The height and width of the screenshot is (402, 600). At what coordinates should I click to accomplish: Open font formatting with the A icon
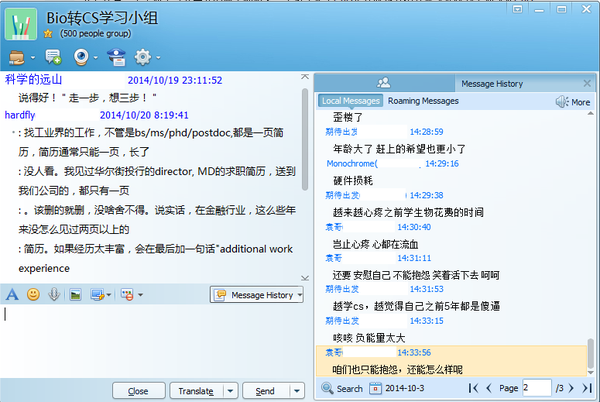12,294
